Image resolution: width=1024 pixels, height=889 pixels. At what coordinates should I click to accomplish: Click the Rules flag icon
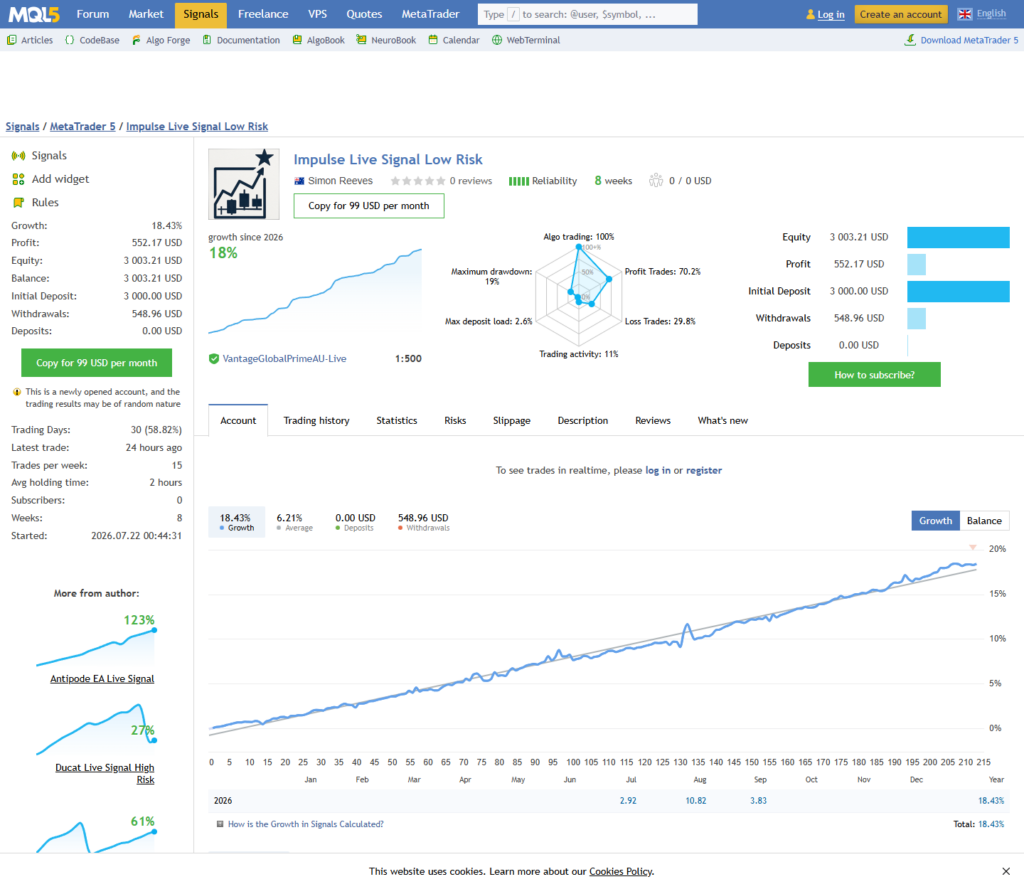click(x=18, y=202)
